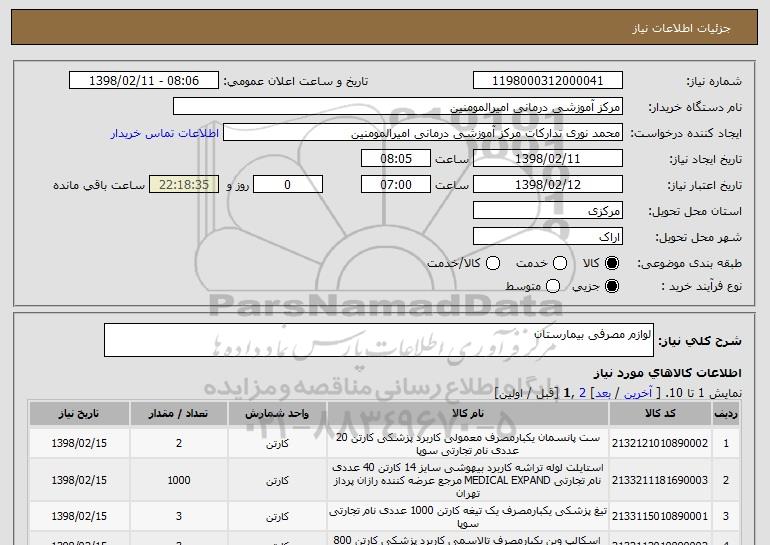Viewport: 770px width, 545px height.
Task: Click the row 1 product name ست پانسمان
Action: click(468, 444)
